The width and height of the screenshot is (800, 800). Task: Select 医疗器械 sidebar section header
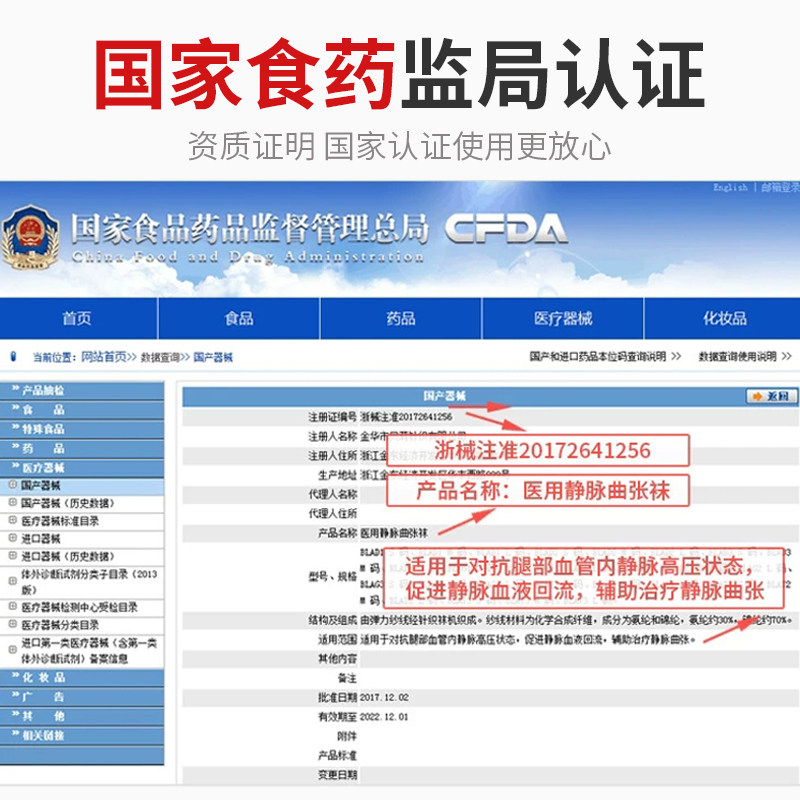[x=82, y=468]
